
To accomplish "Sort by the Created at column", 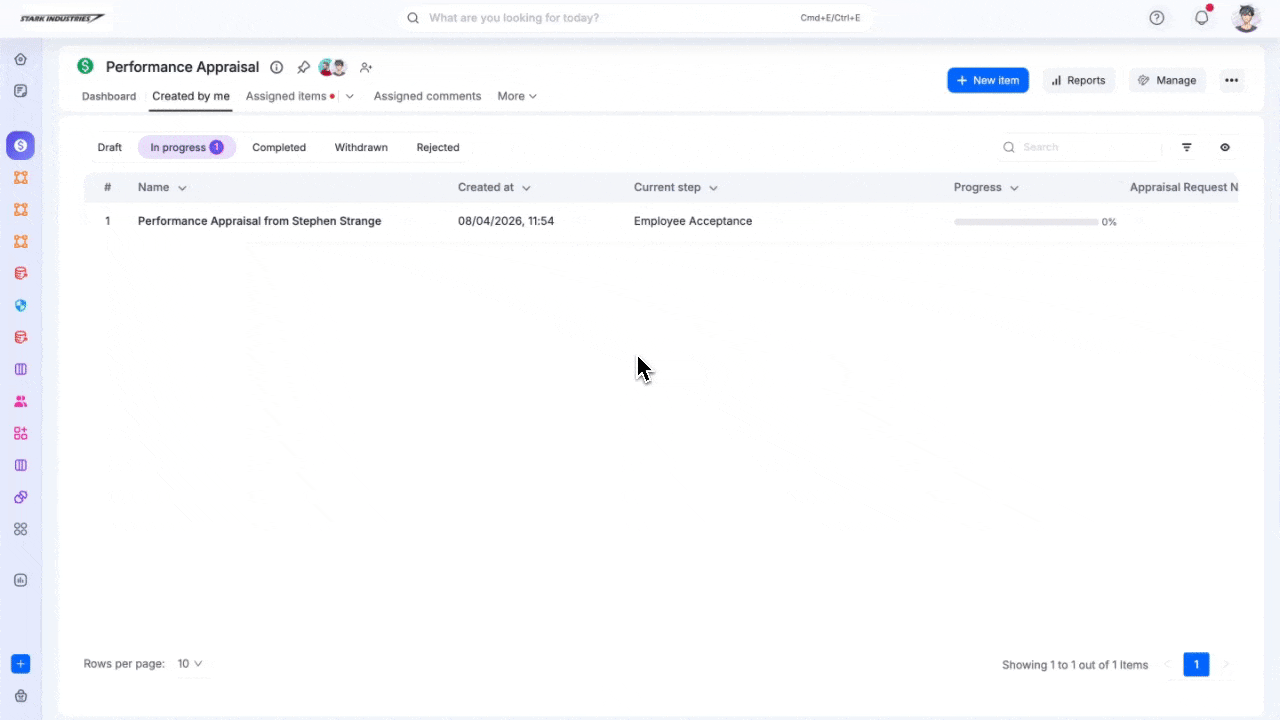I will point(494,187).
